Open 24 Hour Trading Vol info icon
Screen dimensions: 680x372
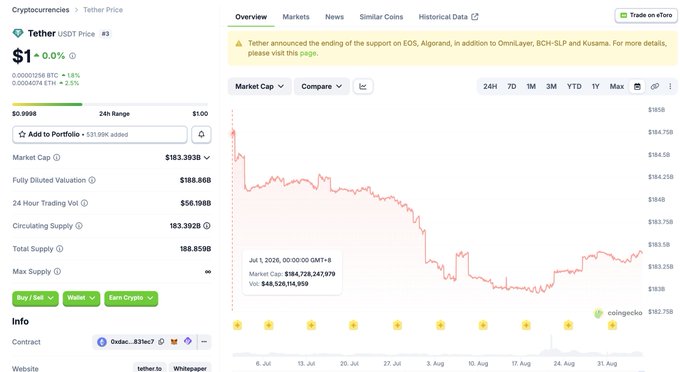(x=85, y=203)
